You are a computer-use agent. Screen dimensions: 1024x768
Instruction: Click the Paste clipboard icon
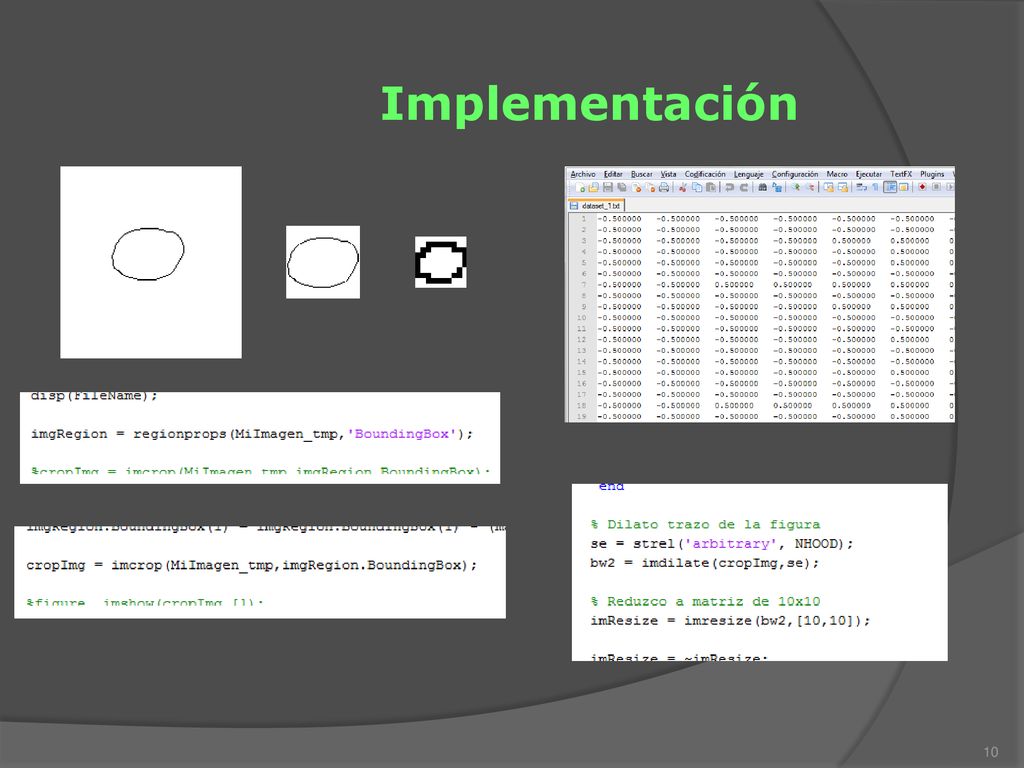[711, 187]
